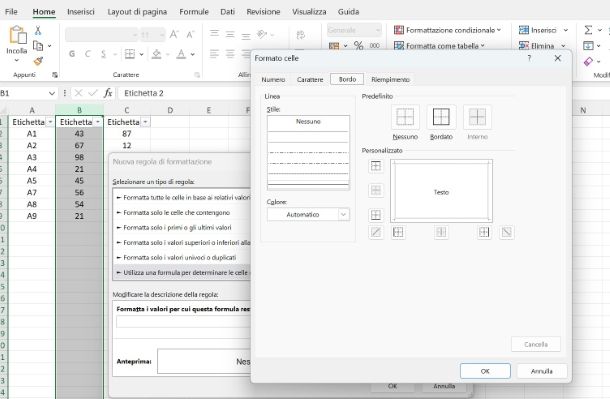Image resolution: width=610 pixels, height=399 pixels.
Task: Click the format painter brush icon
Action: (38, 61)
